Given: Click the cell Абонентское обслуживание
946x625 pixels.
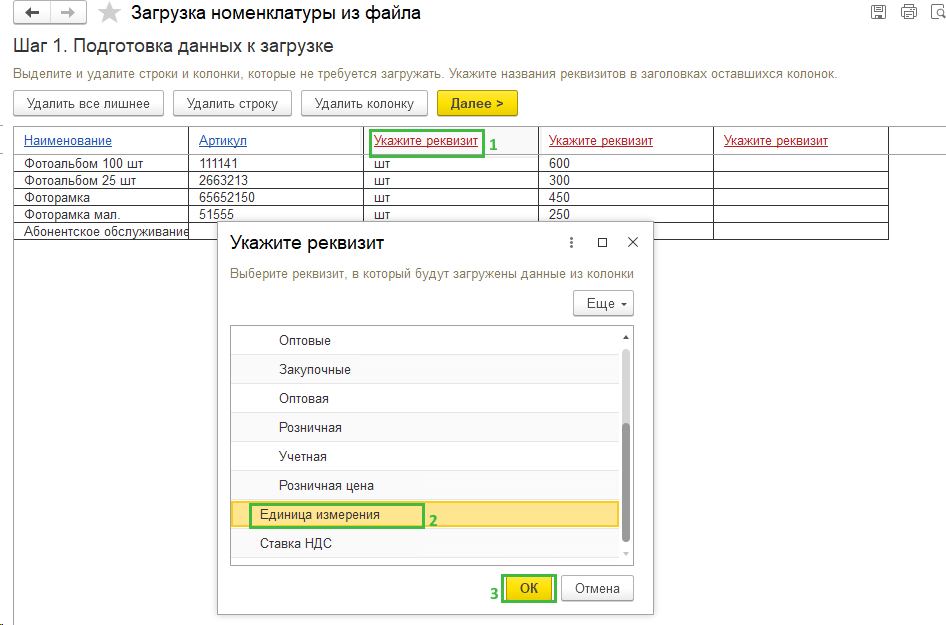Looking at the screenshot, I should point(101,231).
